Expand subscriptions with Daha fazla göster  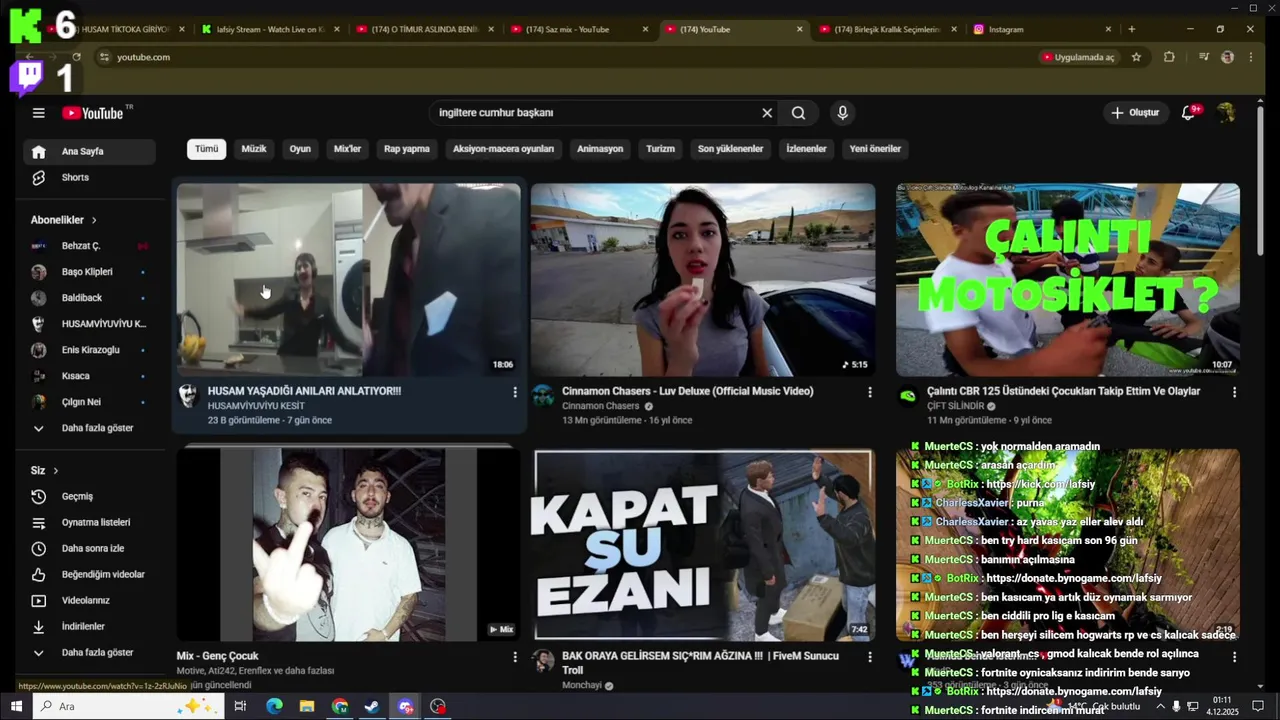click(89, 428)
